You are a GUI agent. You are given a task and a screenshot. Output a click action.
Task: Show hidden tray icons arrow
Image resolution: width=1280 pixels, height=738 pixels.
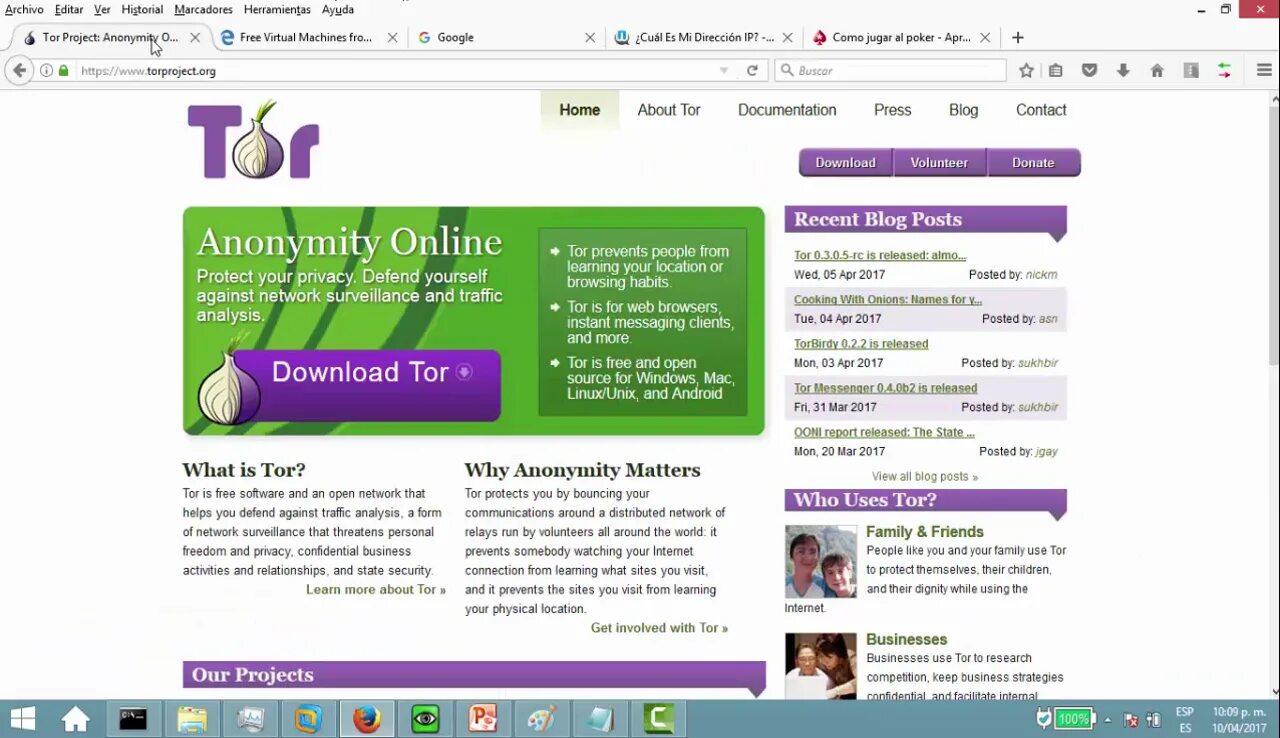coord(1107,719)
